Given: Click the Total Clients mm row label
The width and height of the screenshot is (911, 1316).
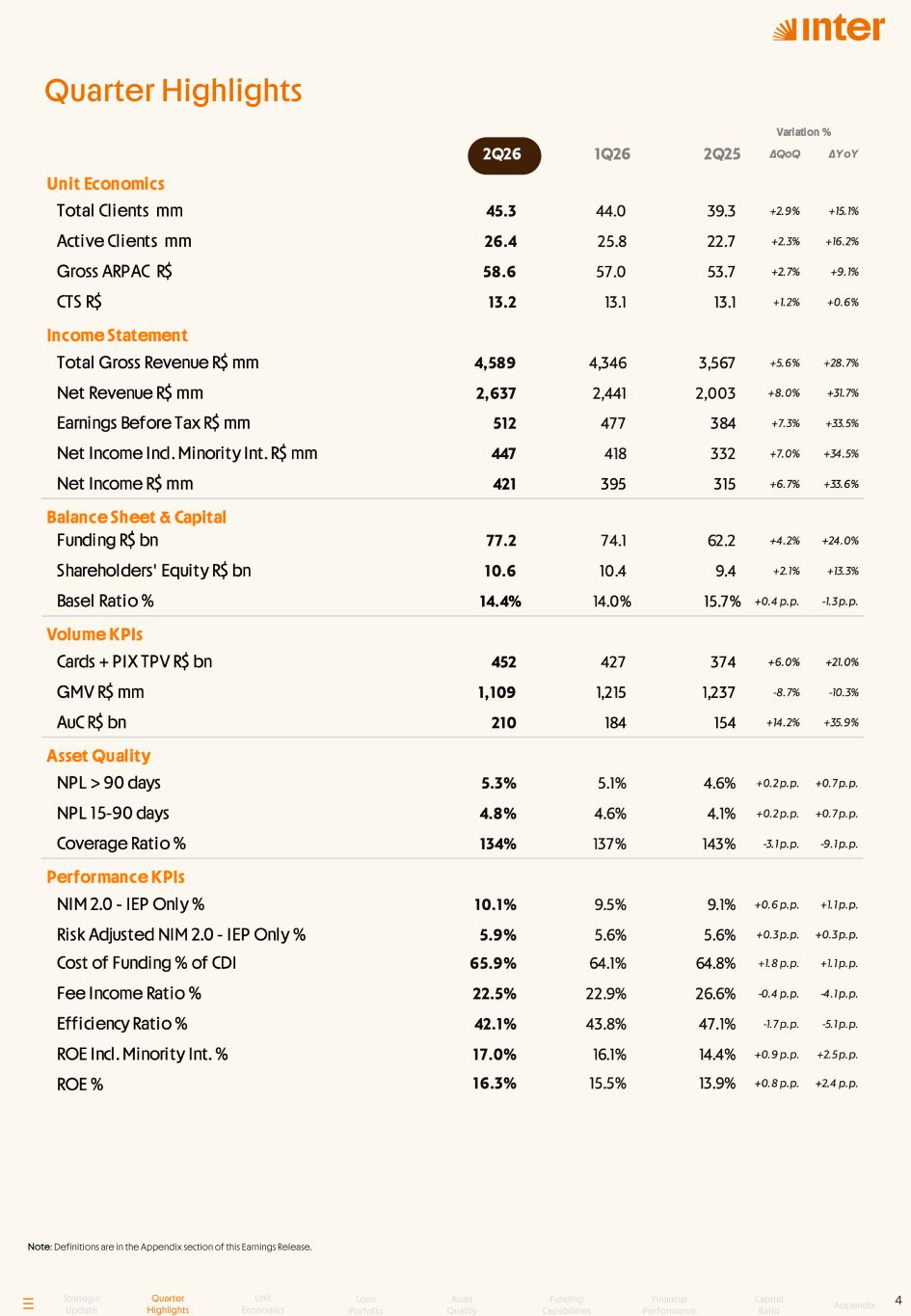Looking at the screenshot, I should [x=120, y=210].
